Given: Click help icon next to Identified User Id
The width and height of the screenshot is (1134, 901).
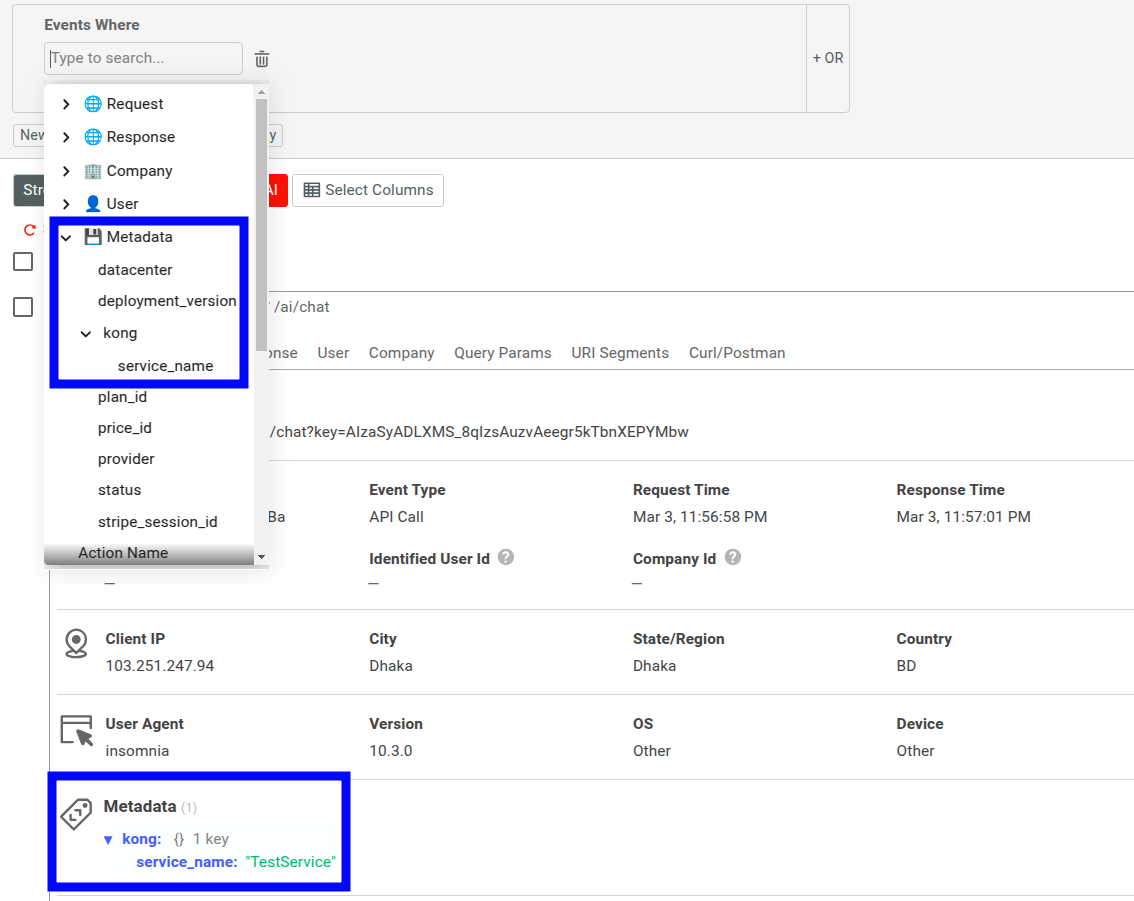Looking at the screenshot, I should 506,557.
